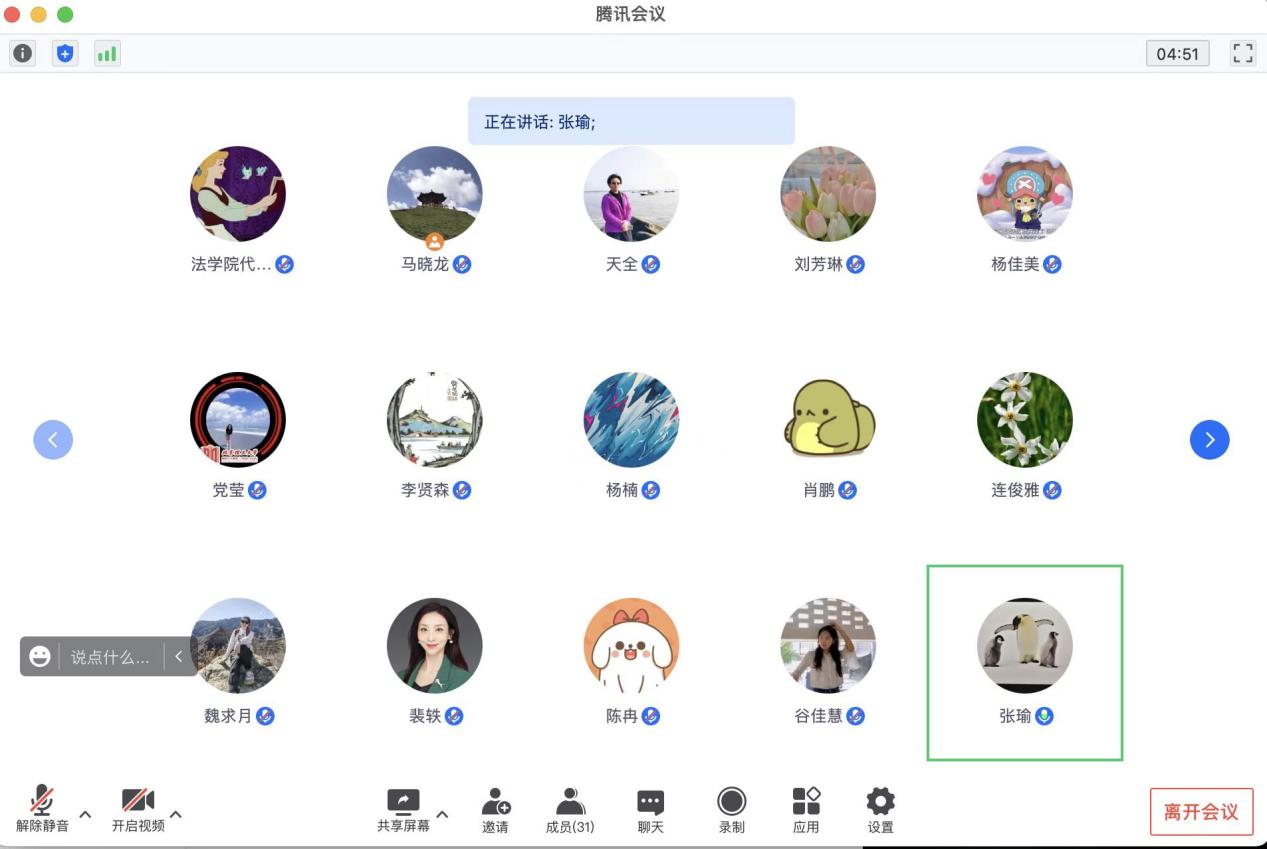The width and height of the screenshot is (1267, 849).
Task: Open the 应用 apps icon
Action: [806, 809]
